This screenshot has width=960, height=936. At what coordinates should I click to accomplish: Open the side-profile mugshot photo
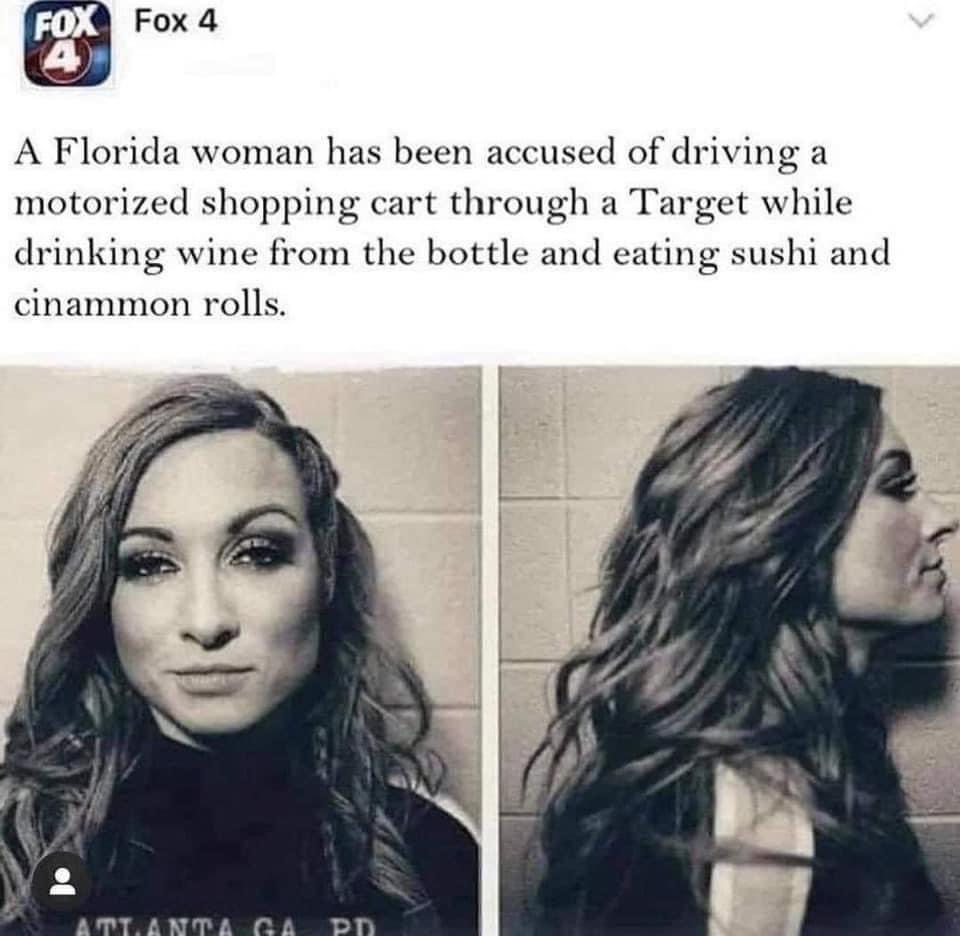729,650
